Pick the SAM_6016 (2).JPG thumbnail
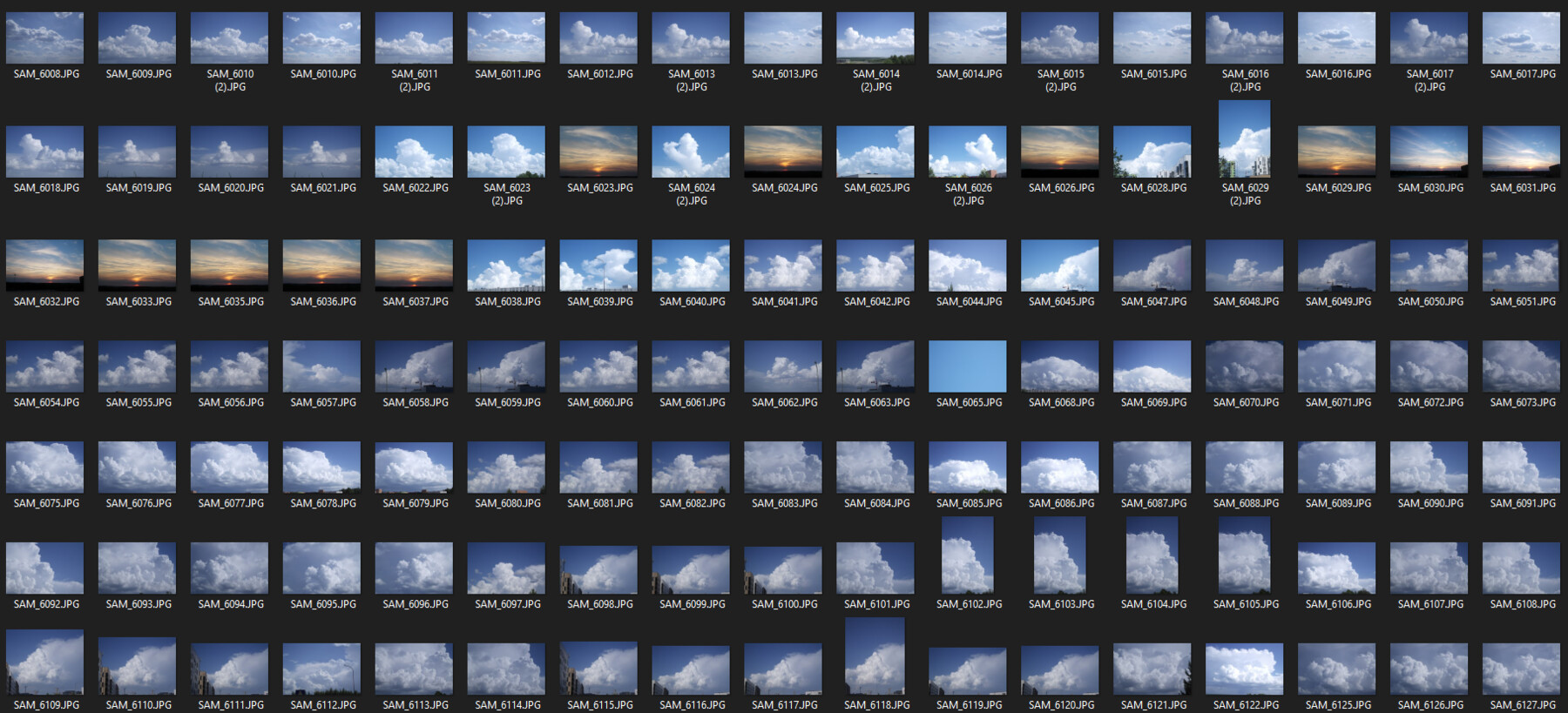 [1246, 37]
